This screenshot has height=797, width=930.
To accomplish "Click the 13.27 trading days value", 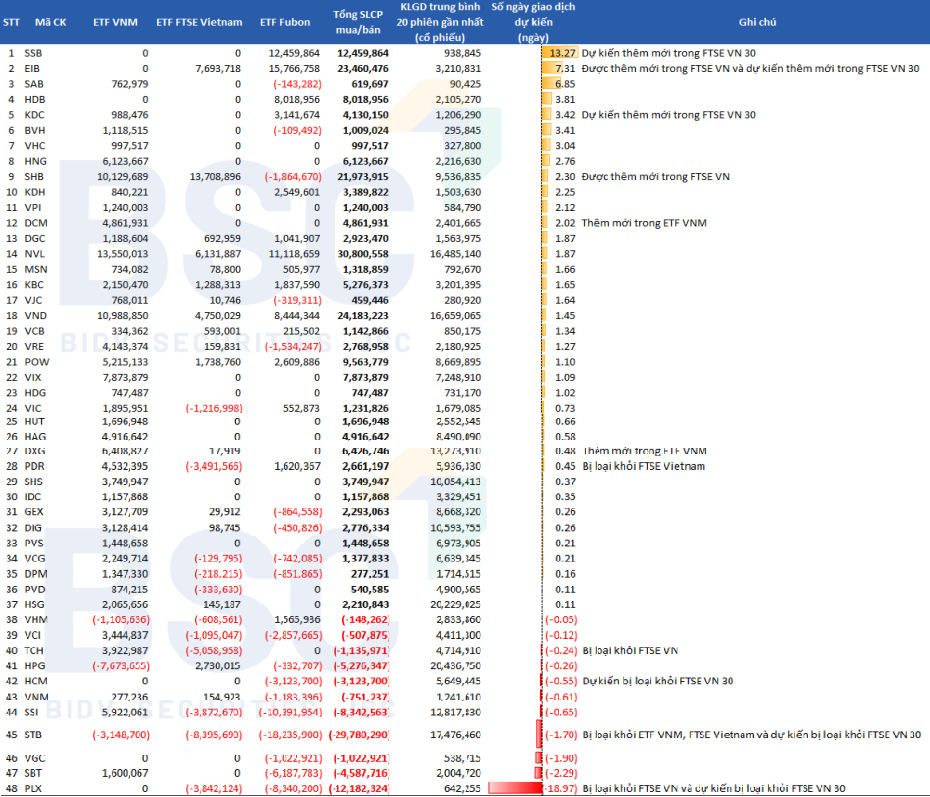I will coord(562,53).
